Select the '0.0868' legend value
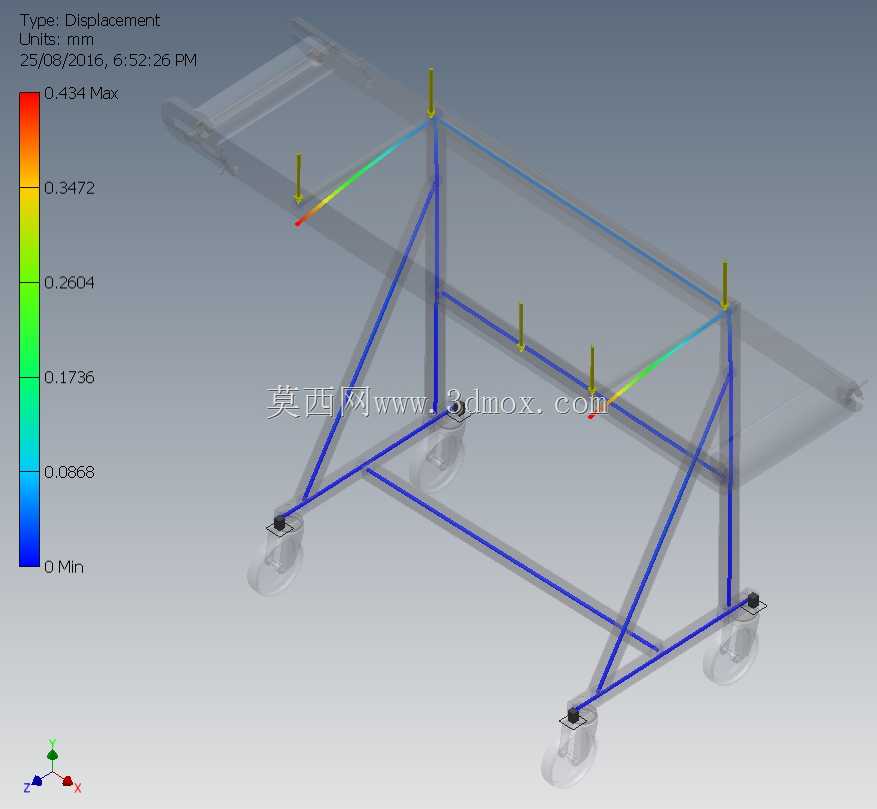 [x=69, y=472]
